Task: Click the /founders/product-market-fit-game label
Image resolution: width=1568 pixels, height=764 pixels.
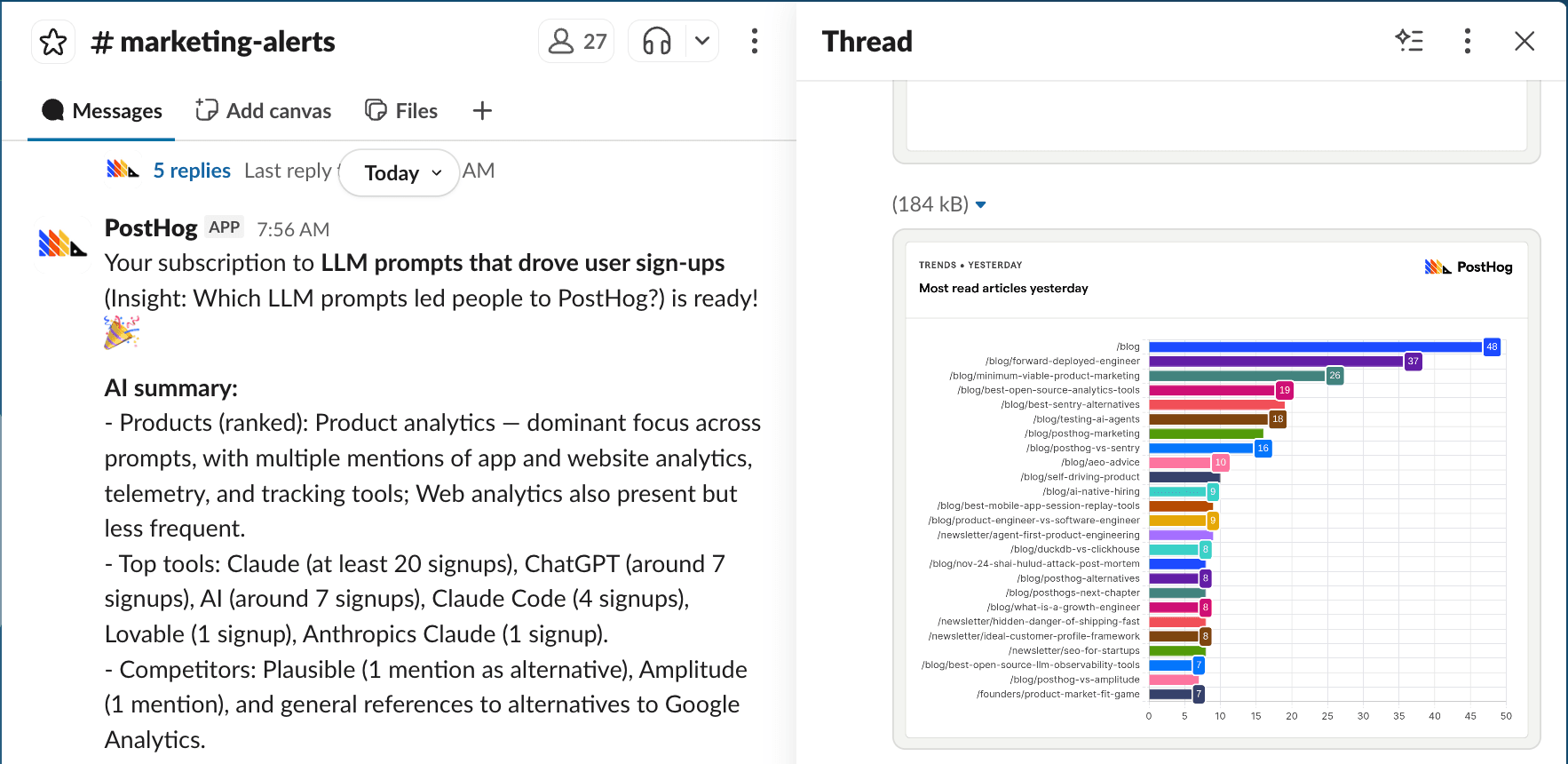Action: point(1058,694)
